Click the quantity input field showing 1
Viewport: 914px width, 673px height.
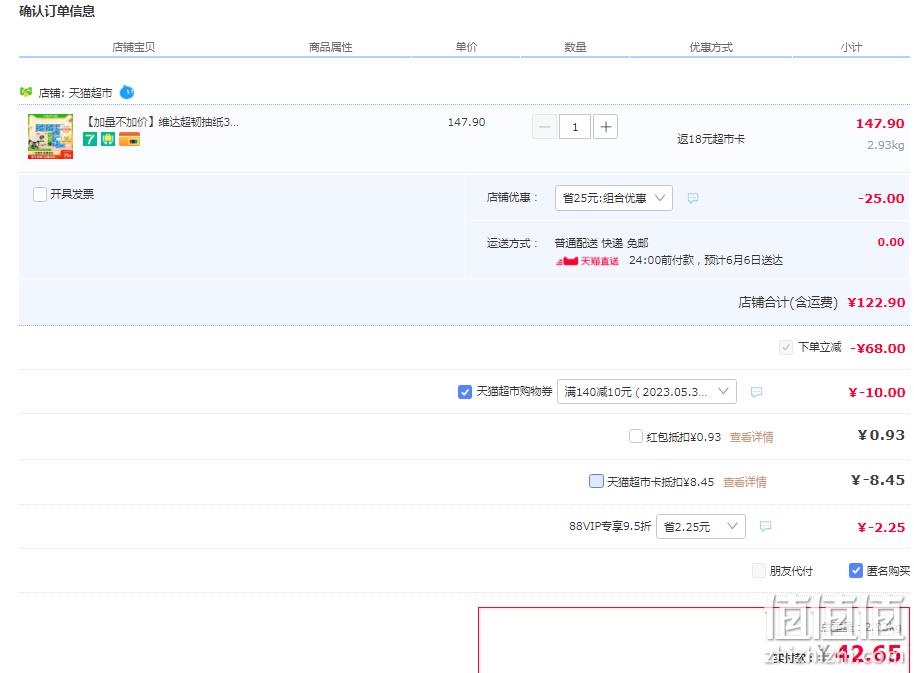[x=575, y=126]
